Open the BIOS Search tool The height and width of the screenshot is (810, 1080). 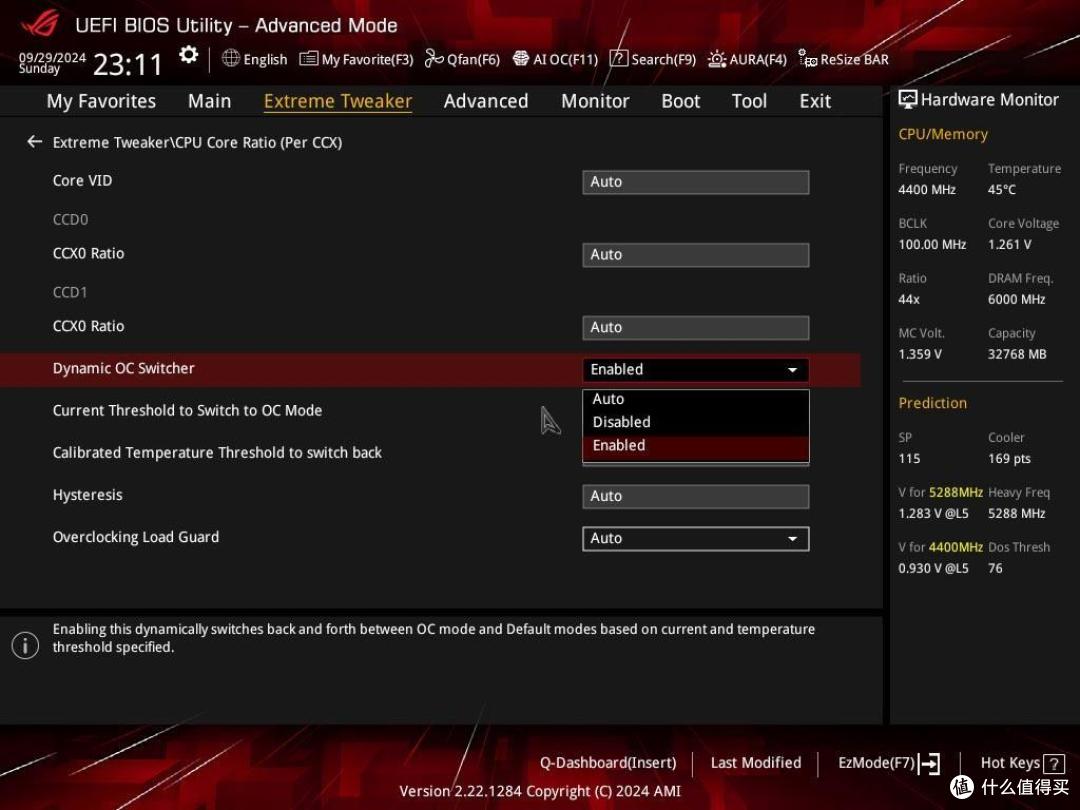tap(652, 59)
